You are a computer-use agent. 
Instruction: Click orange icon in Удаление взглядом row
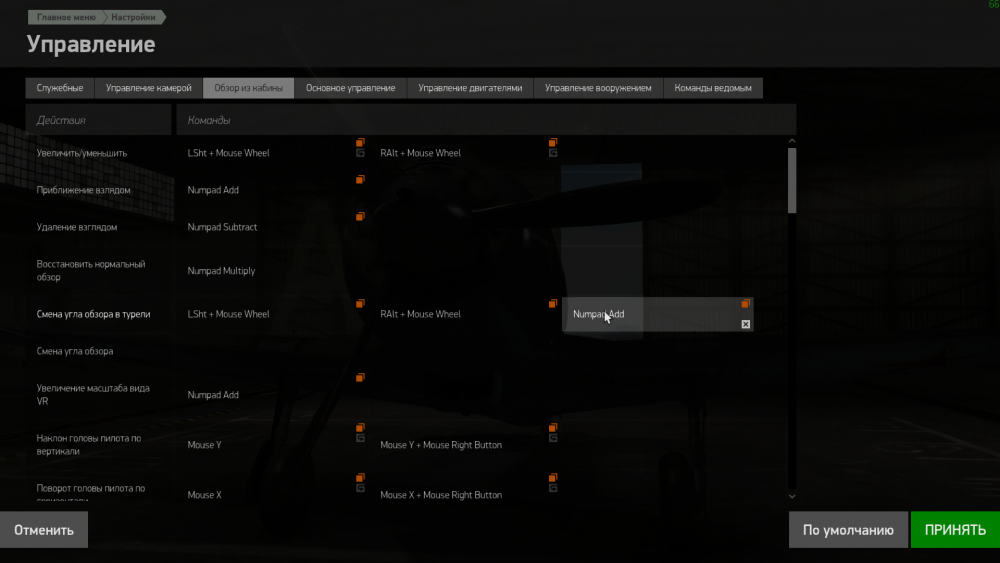click(360, 217)
